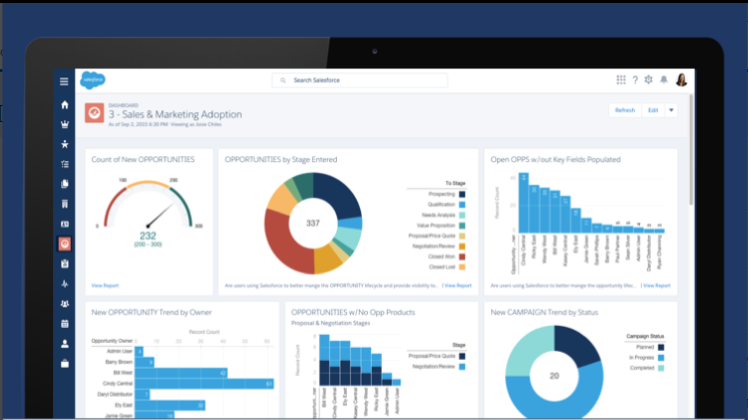The width and height of the screenshot is (748, 420).
Task: Click the 'OPPORTUNITIES w/No Opp Products' title
Action: tap(353, 312)
